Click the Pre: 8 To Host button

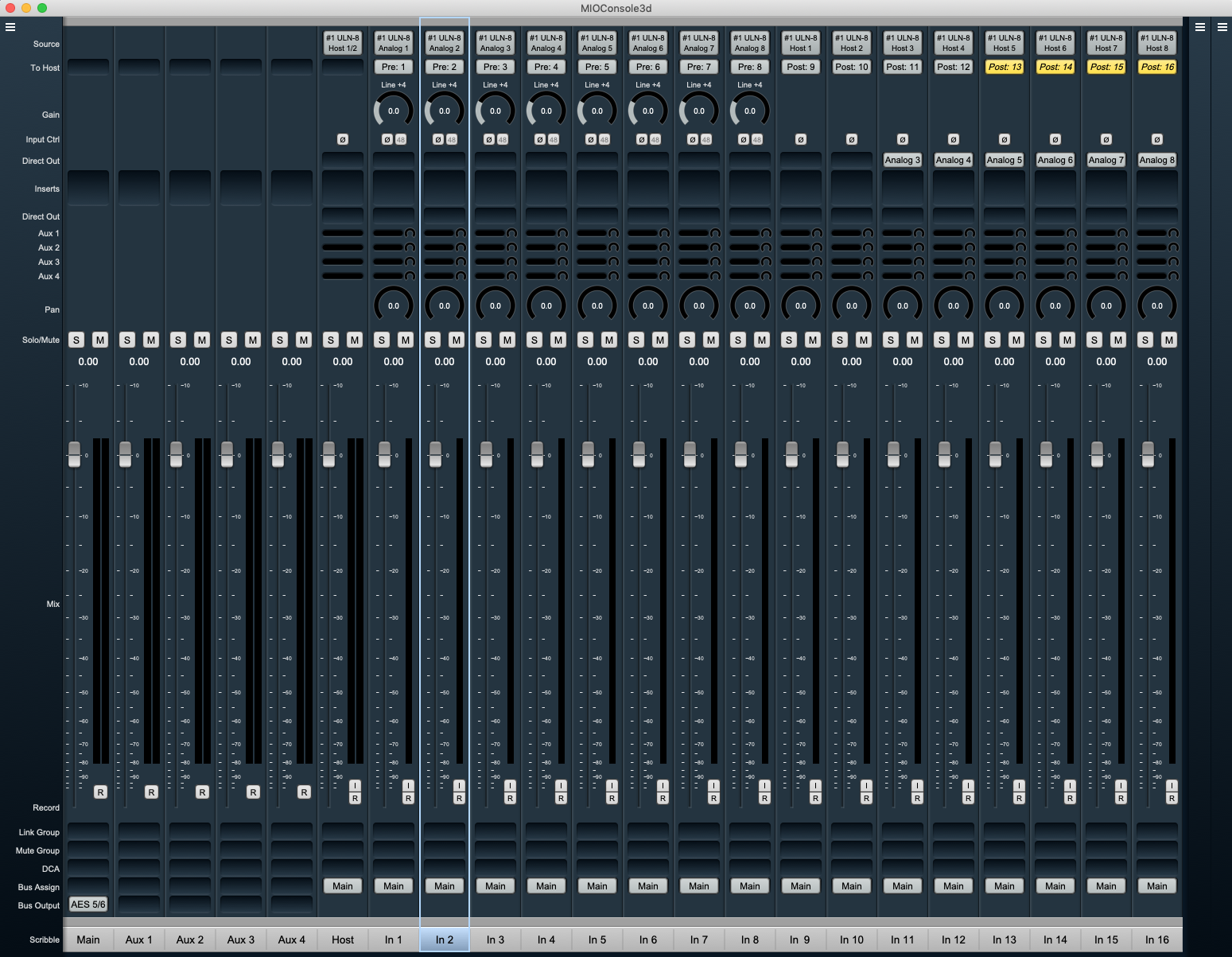tap(750, 67)
